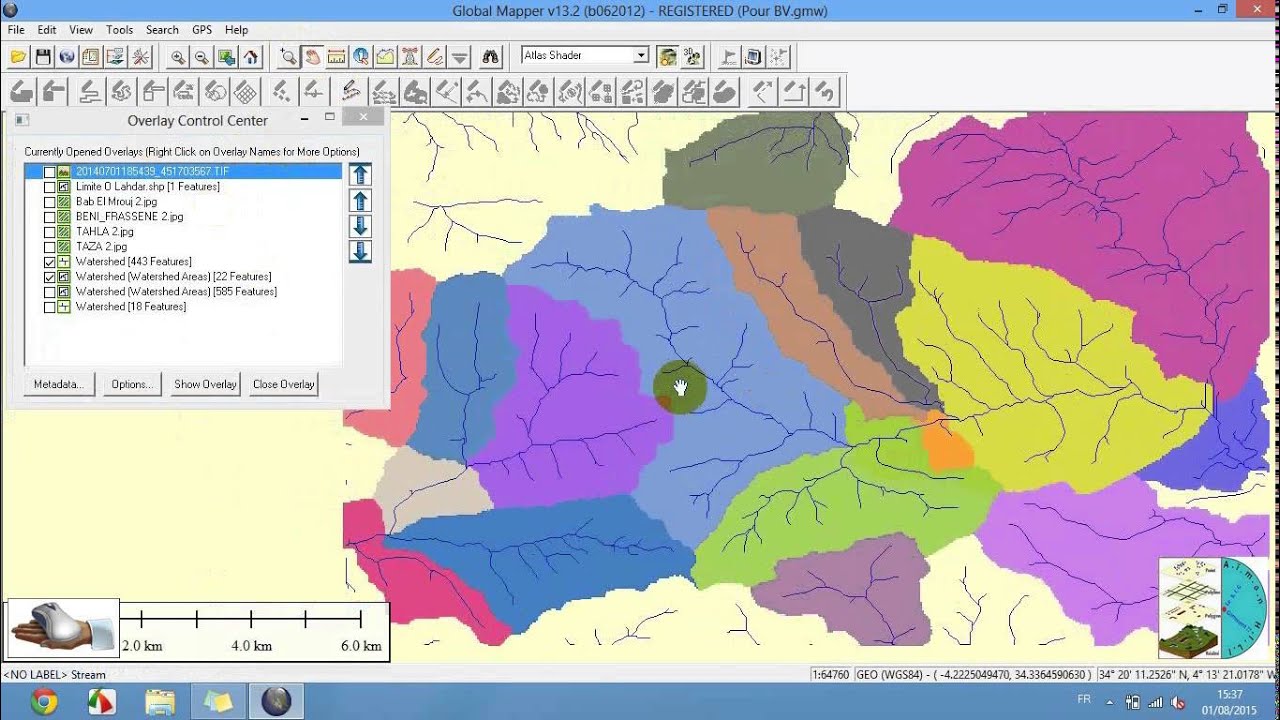Open online data download globe icon
This screenshot has height=720, width=1280.
click(67, 57)
